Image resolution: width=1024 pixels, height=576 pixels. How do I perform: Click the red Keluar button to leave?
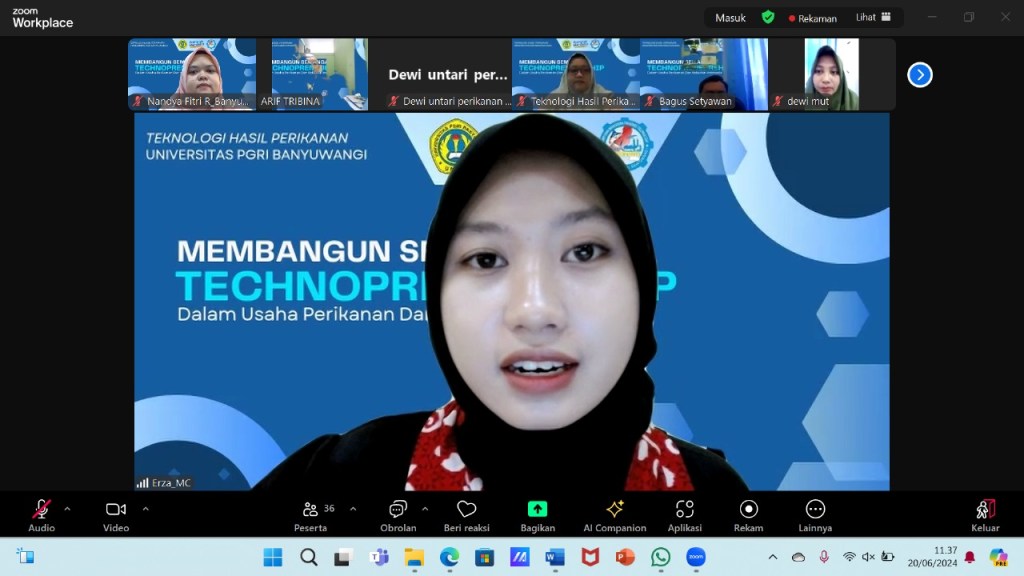[985, 510]
